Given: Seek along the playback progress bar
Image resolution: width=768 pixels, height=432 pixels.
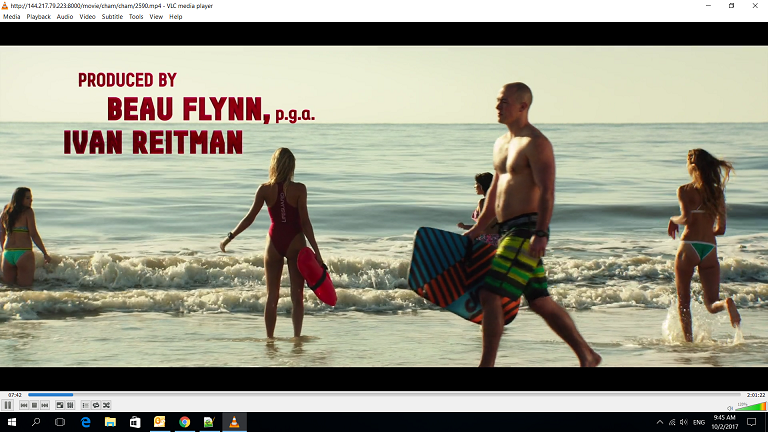Looking at the screenshot, I should 384,394.
